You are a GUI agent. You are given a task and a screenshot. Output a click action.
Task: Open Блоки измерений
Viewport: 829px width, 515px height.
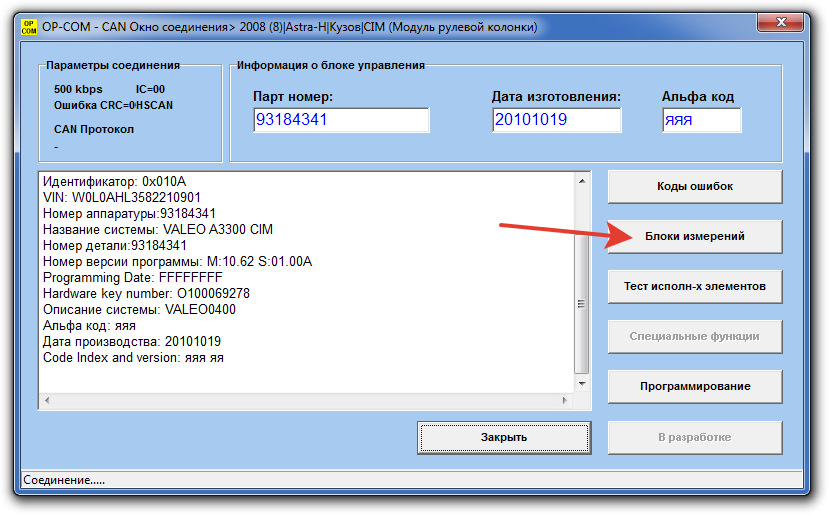coord(695,236)
